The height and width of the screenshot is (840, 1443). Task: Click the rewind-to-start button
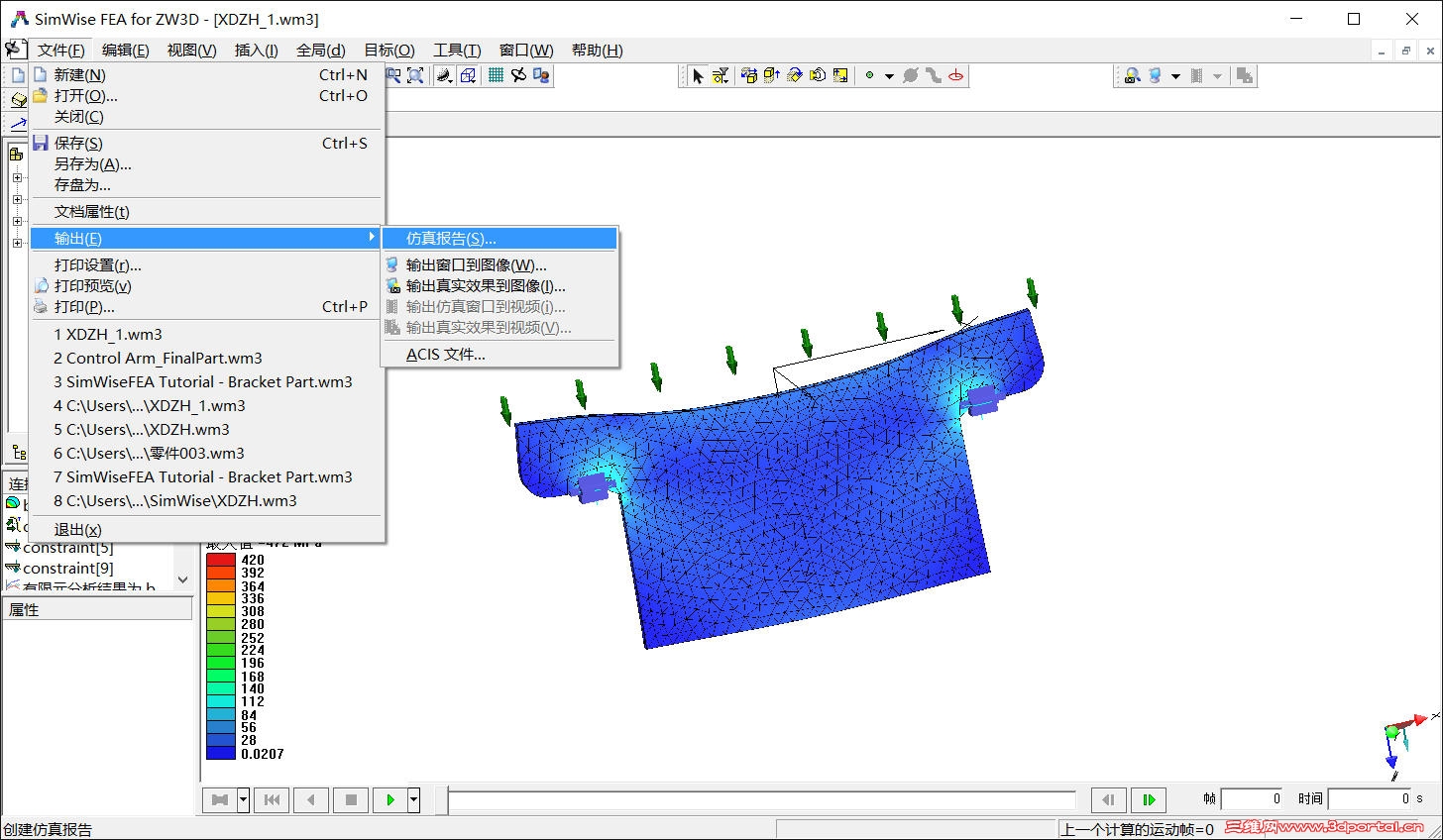pos(272,799)
